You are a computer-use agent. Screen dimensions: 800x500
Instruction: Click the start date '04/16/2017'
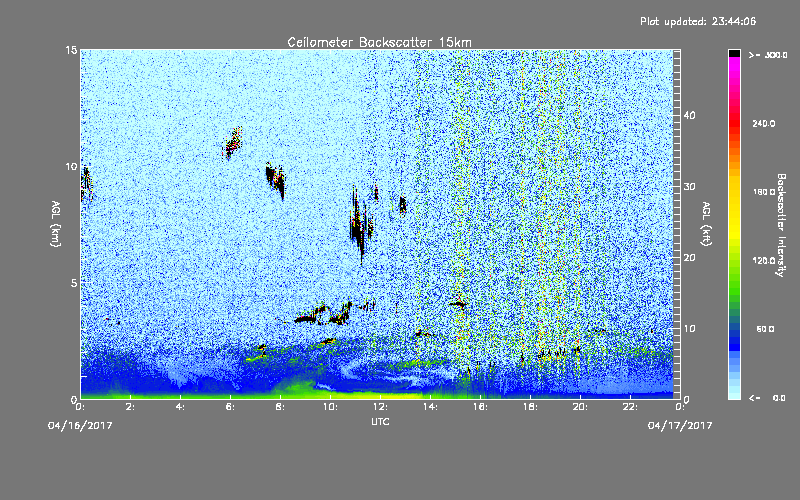point(80,426)
